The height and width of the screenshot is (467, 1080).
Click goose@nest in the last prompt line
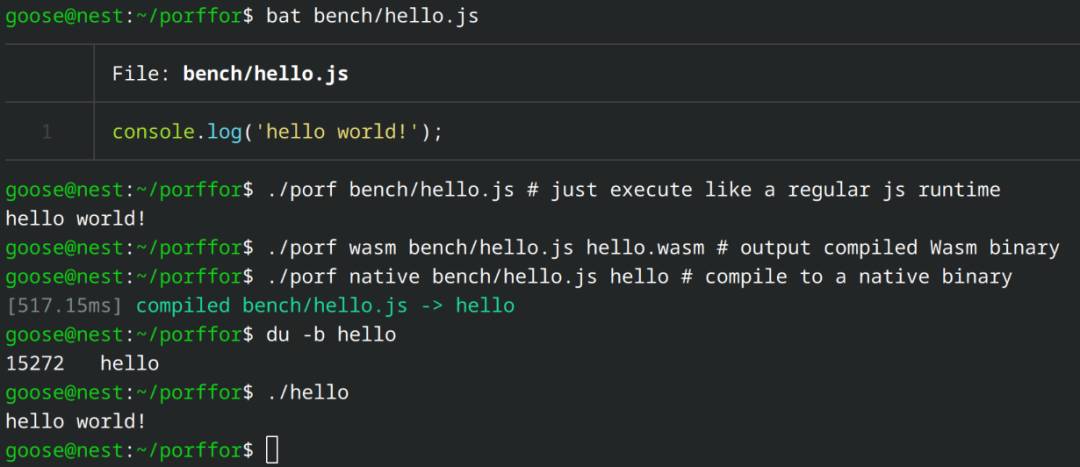63,450
